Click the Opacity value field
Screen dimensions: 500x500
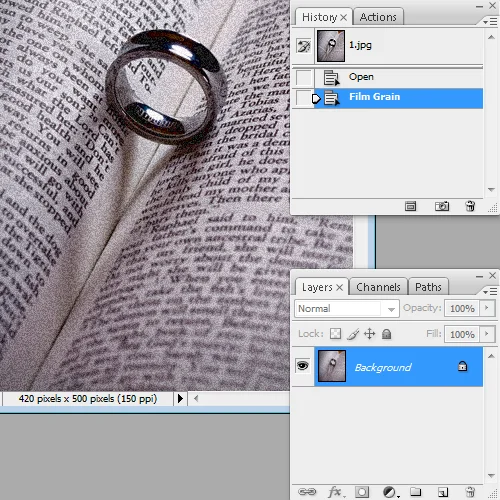[x=462, y=308]
